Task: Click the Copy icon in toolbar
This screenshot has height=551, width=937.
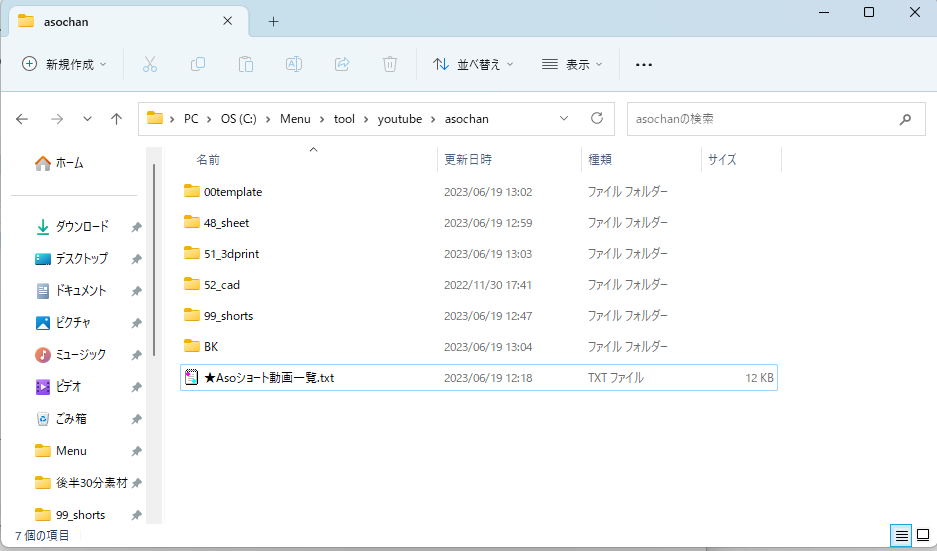Action: [x=198, y=64]
